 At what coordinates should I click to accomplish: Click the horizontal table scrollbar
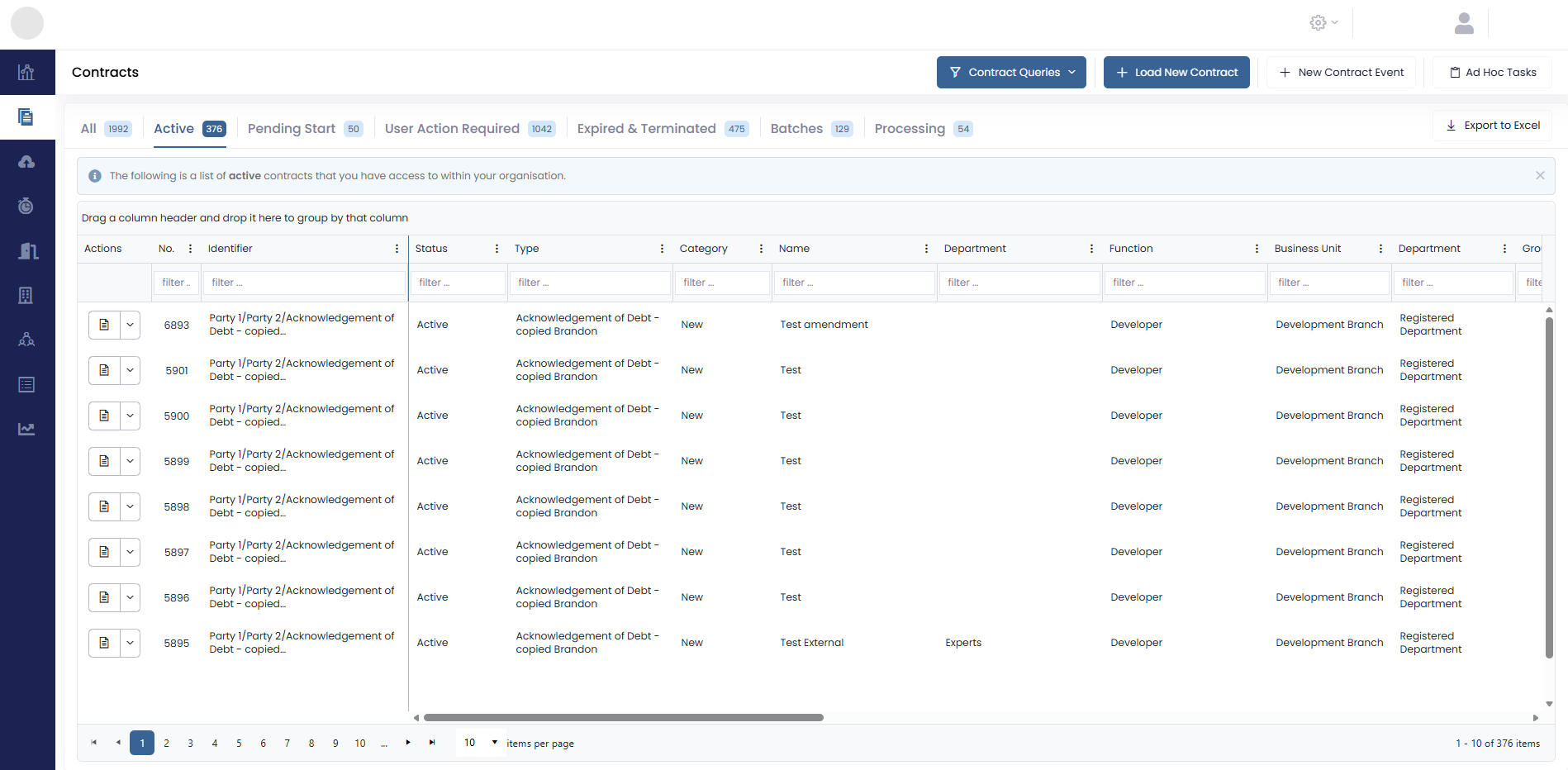click(623, 718)
